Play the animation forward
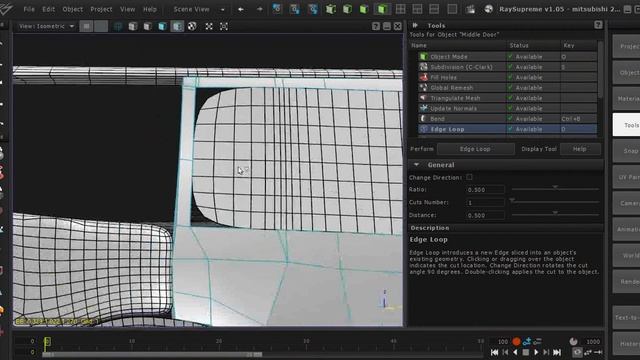Viewport: 640px width, 360px height. click(536, 352)
